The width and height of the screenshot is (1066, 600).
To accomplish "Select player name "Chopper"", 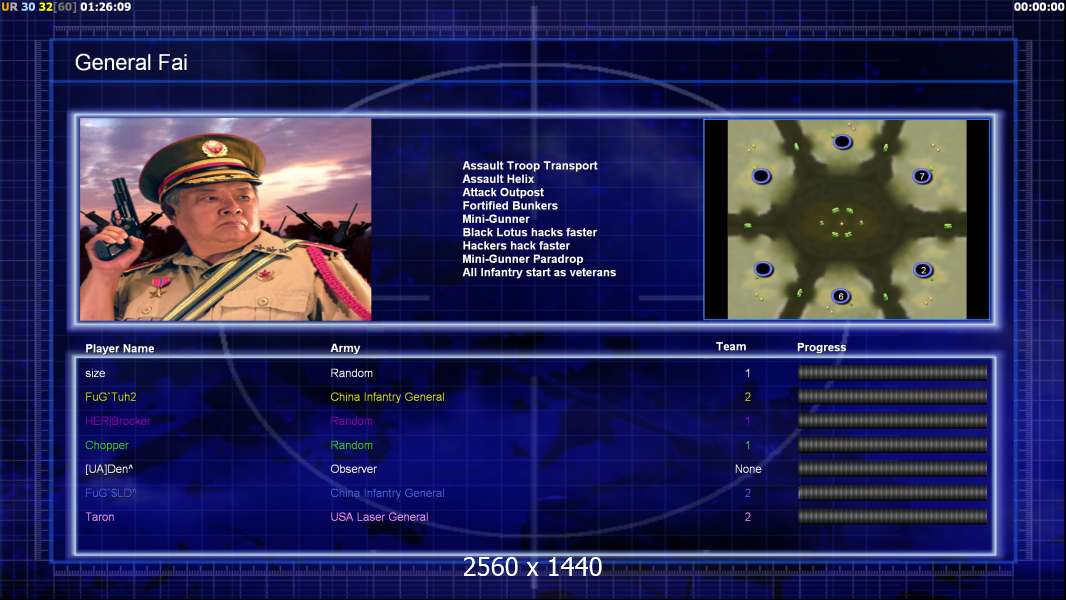I will (107, 445).
